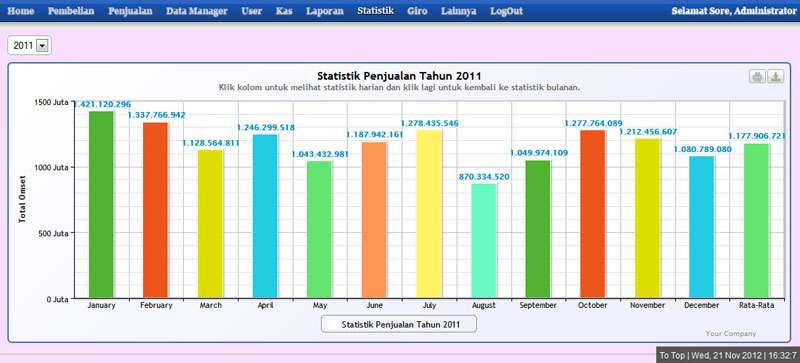Open the Lainnya menu
Viewport: 800px width, 363px height.
click(x=459, y=11)
